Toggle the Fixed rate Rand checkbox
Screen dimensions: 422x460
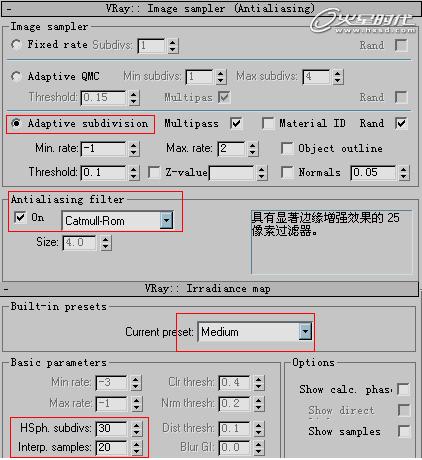click(401, 45)
